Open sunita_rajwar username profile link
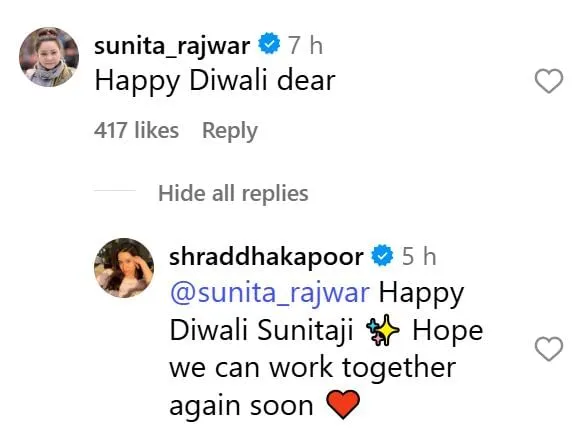The width and height of the screenshot is (574, 429). 172,46
